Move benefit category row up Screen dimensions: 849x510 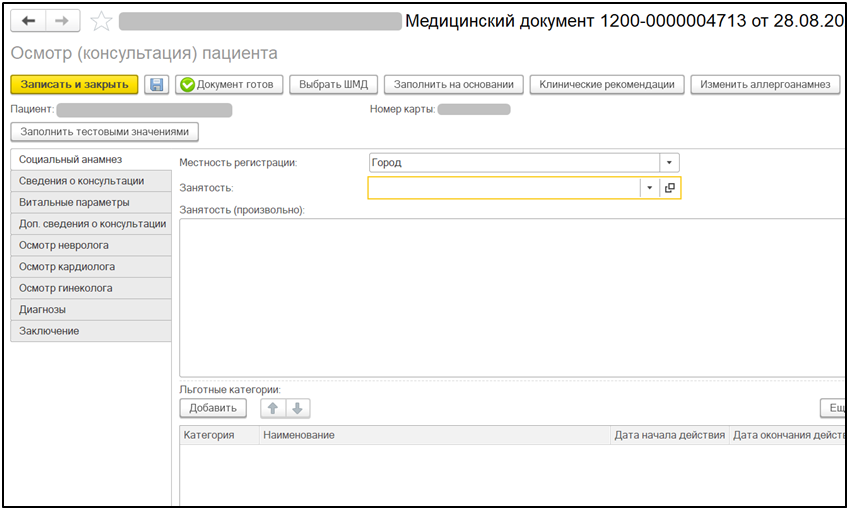272,408
